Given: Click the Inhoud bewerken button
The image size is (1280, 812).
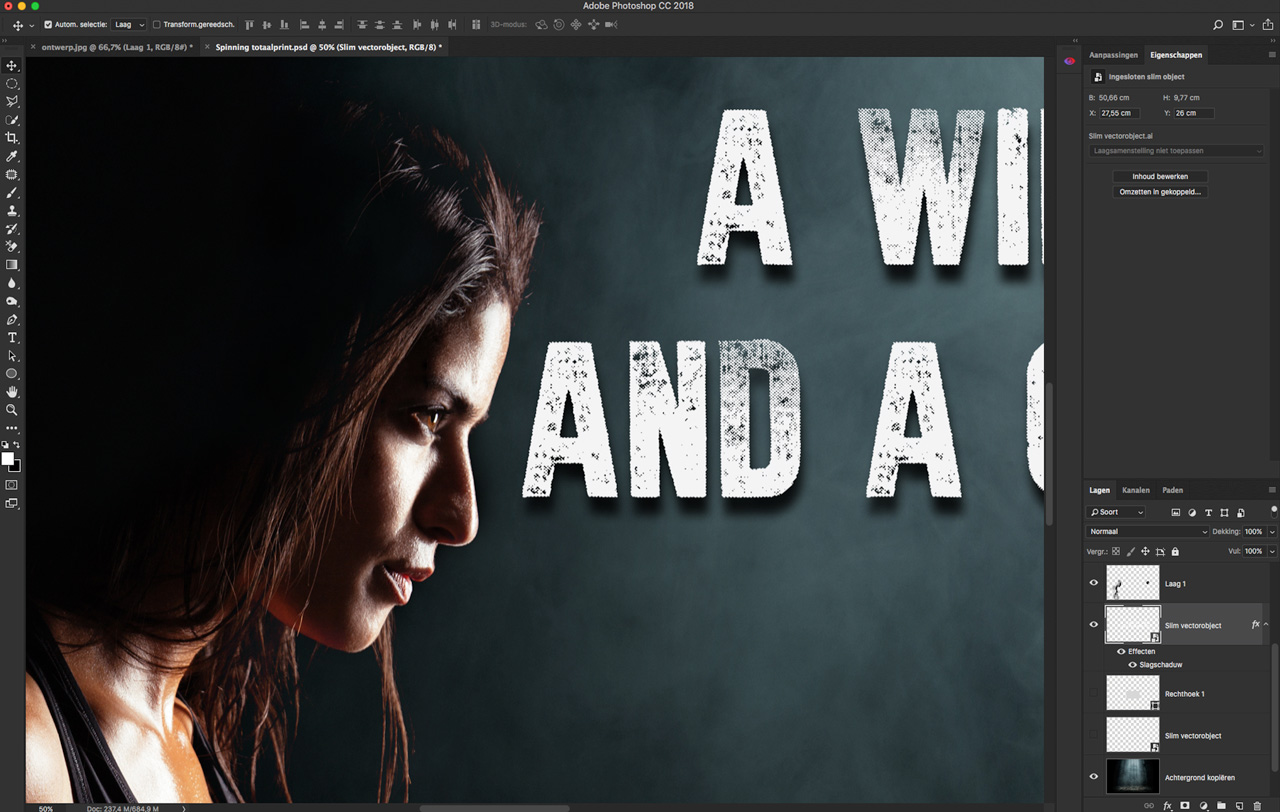Looking at the screenshot, I should point(1160,176).
